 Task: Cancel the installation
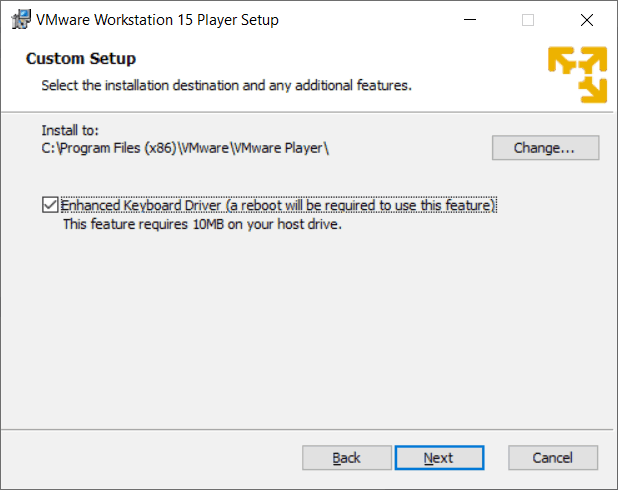(x=552, y=458)
